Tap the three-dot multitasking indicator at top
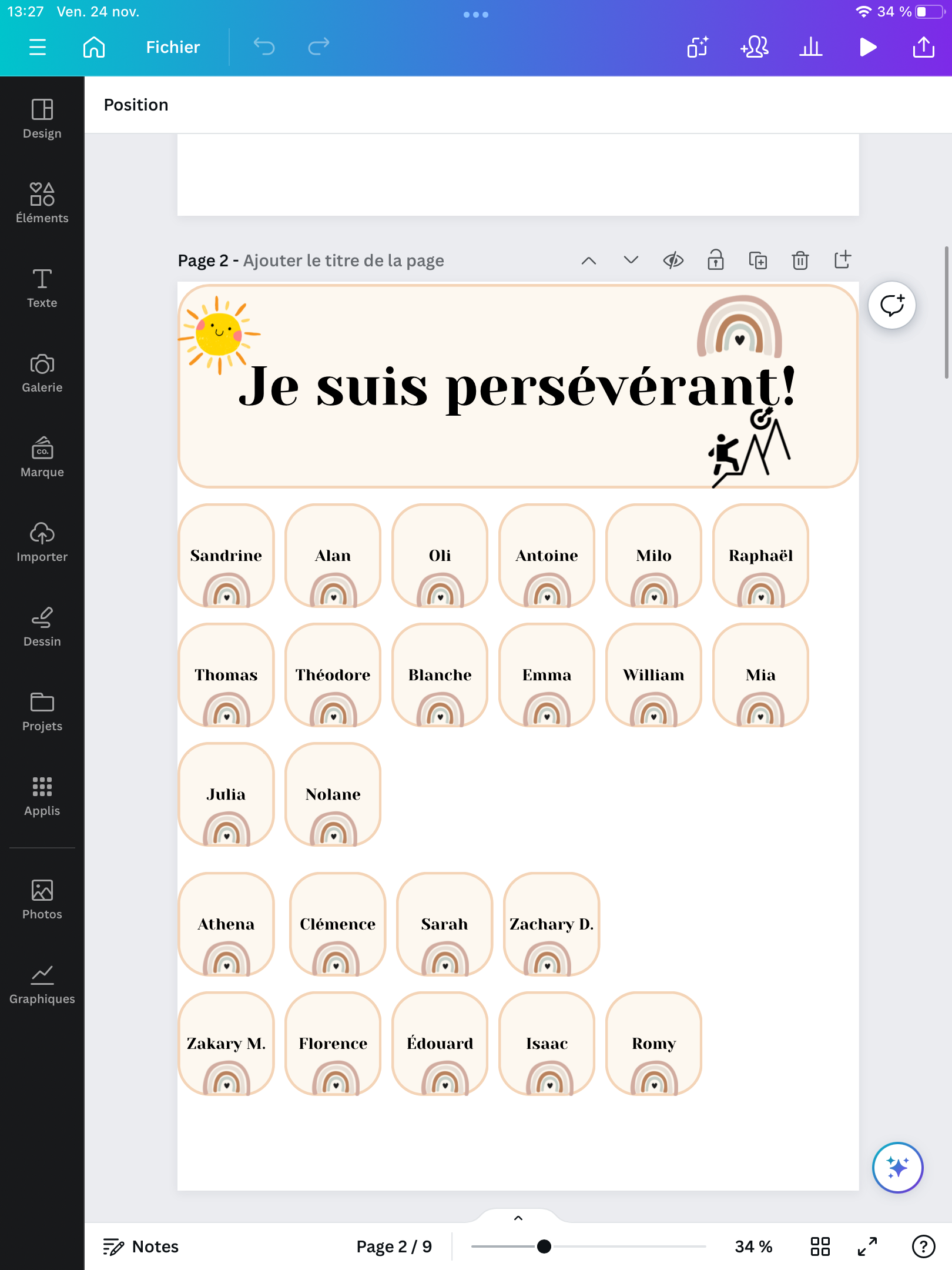Viewport: 952px width, 1270px height. [476, 14]
